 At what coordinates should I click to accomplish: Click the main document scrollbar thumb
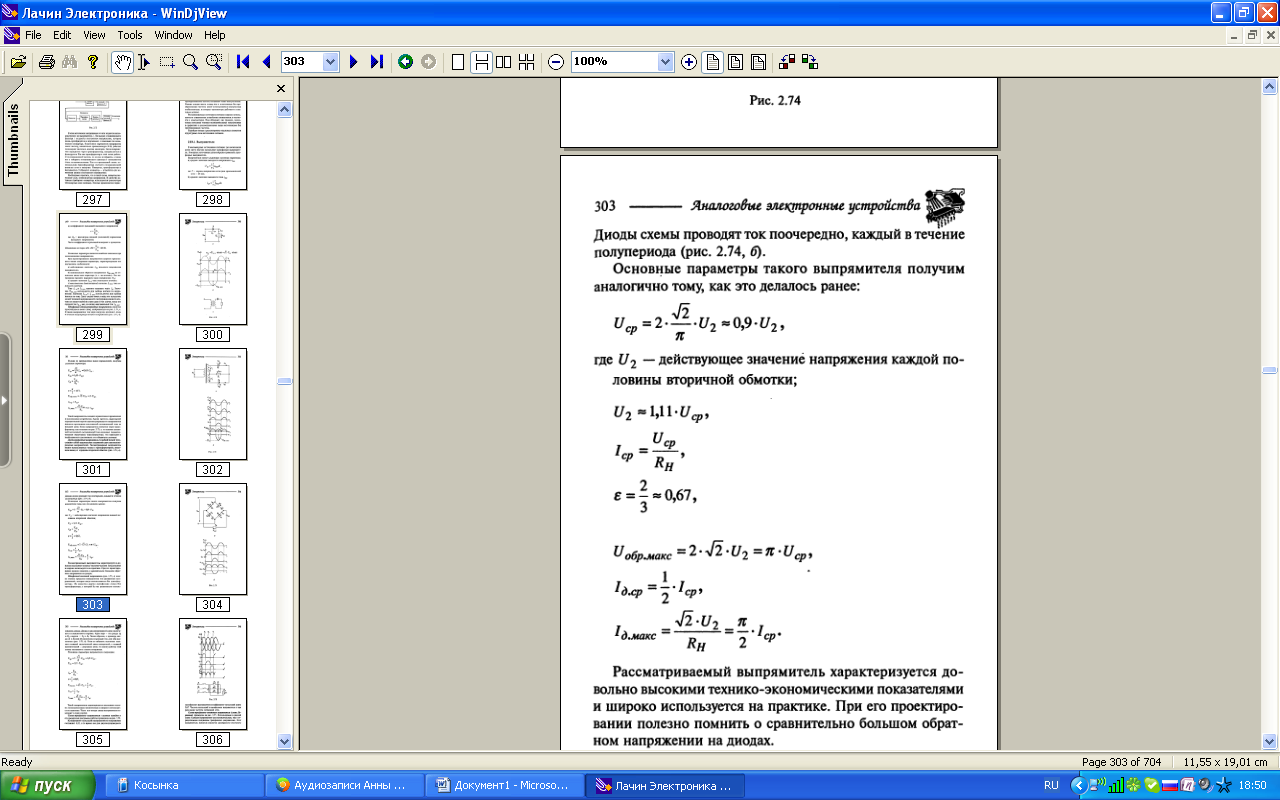point(1270,371)
